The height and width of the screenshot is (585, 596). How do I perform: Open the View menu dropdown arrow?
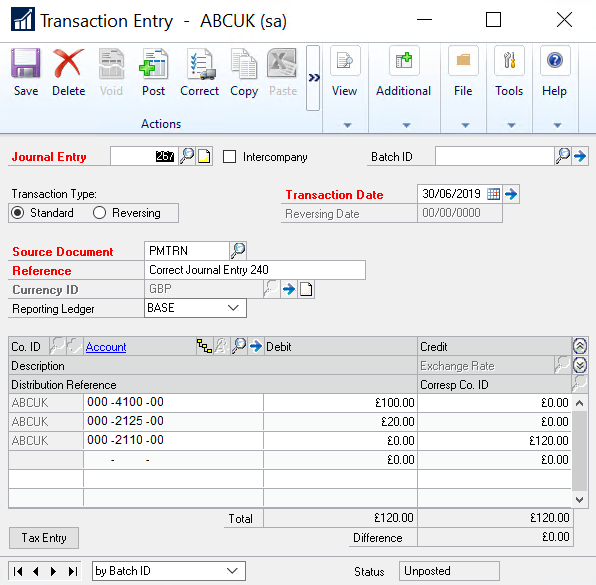tap(347, 125)
